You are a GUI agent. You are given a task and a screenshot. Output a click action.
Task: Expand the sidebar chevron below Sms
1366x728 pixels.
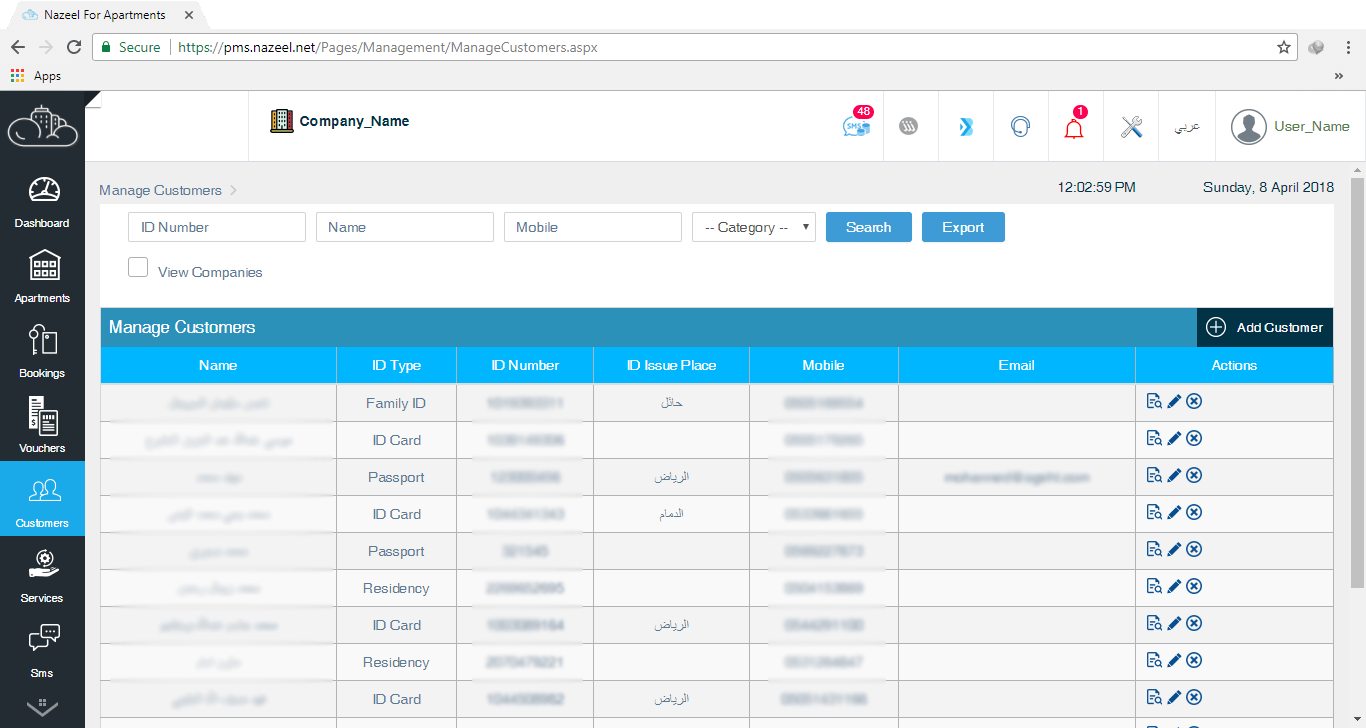point(42,707)
